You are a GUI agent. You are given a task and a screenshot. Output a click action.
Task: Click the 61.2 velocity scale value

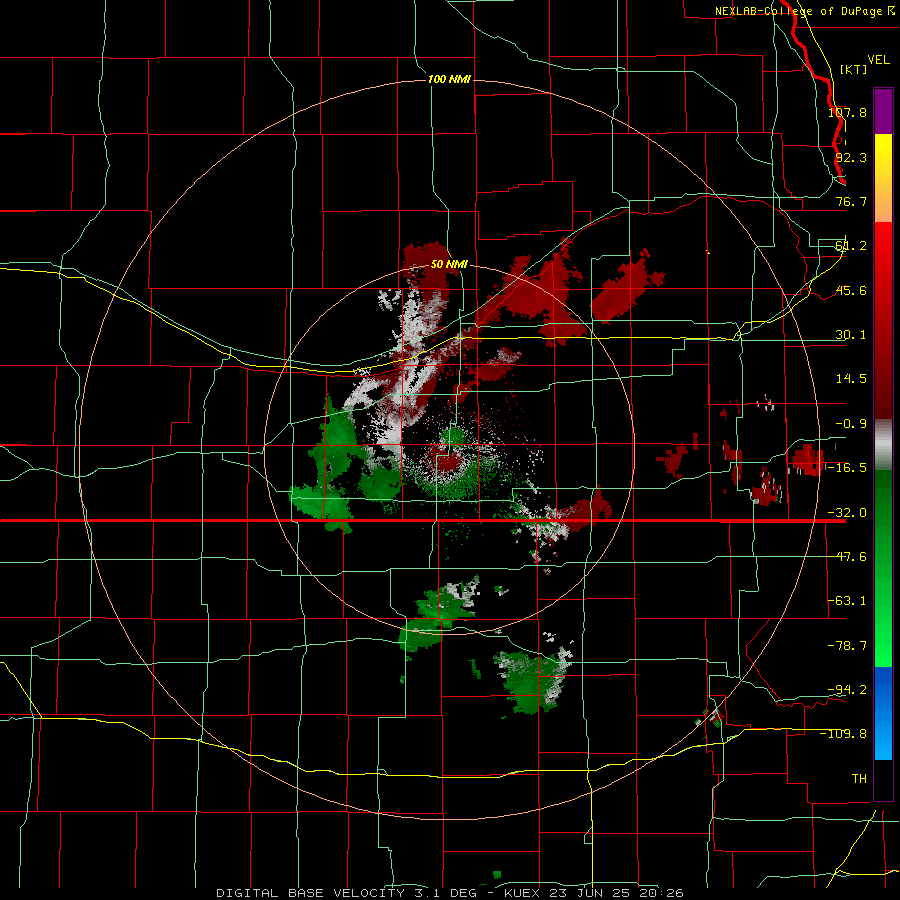(851, 246)
